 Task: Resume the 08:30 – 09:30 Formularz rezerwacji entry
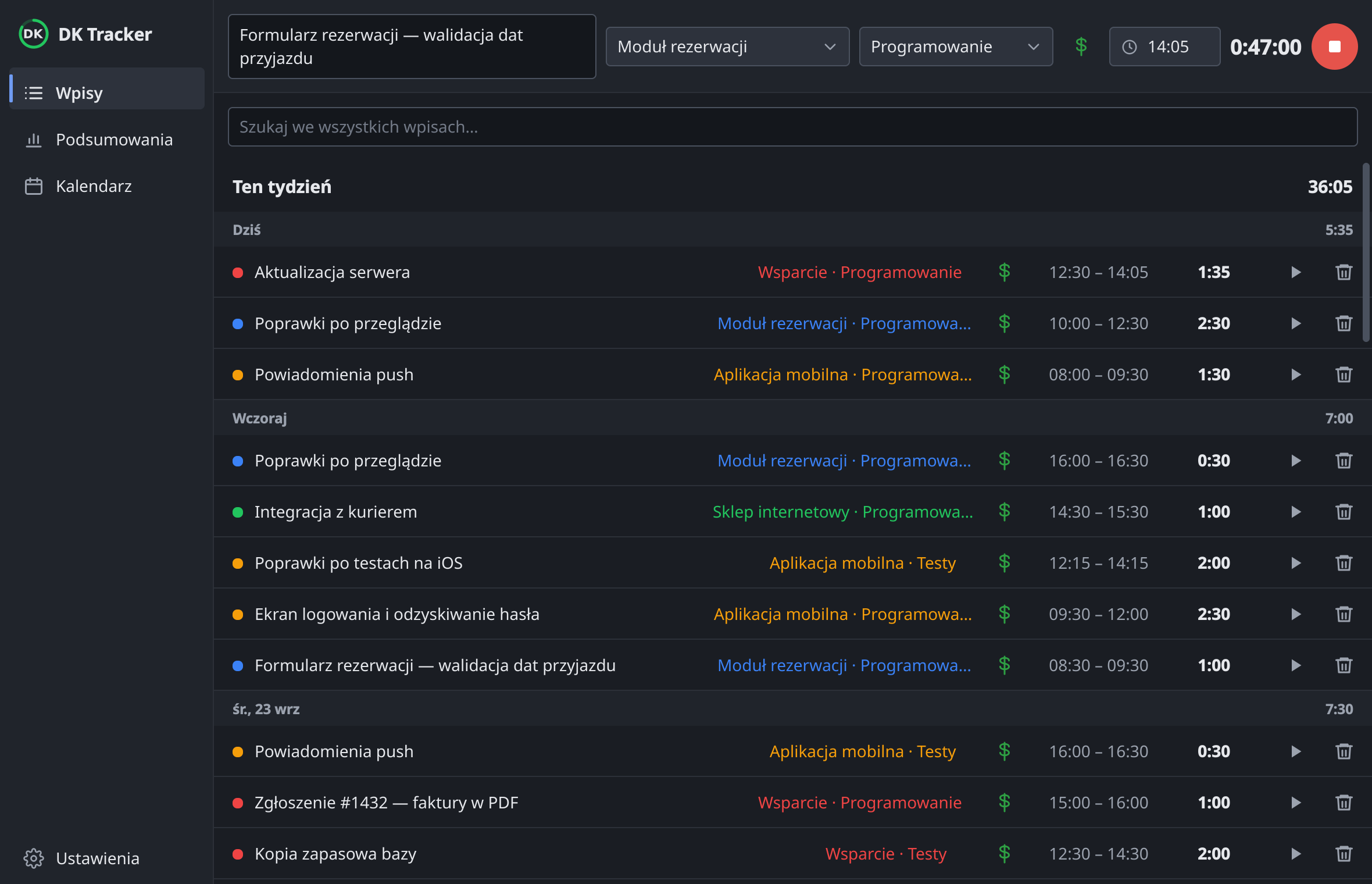click(1296, 665)
